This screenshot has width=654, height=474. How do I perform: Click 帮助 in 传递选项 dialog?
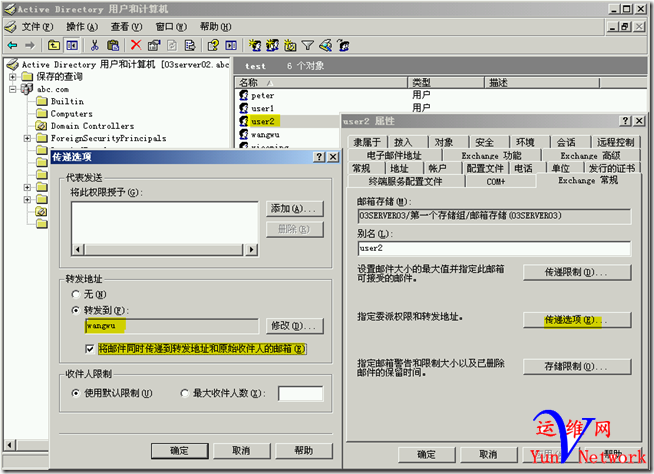tap(304, 451)
